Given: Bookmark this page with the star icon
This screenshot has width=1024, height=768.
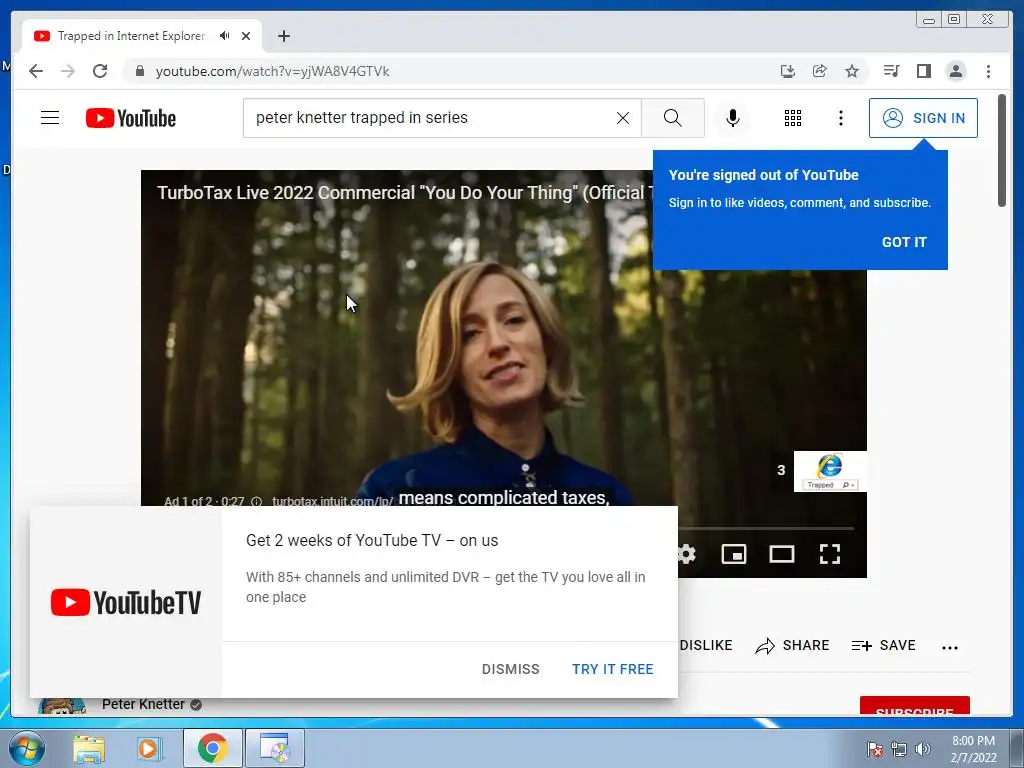Looking at the screenshot, I should point(852,71).
